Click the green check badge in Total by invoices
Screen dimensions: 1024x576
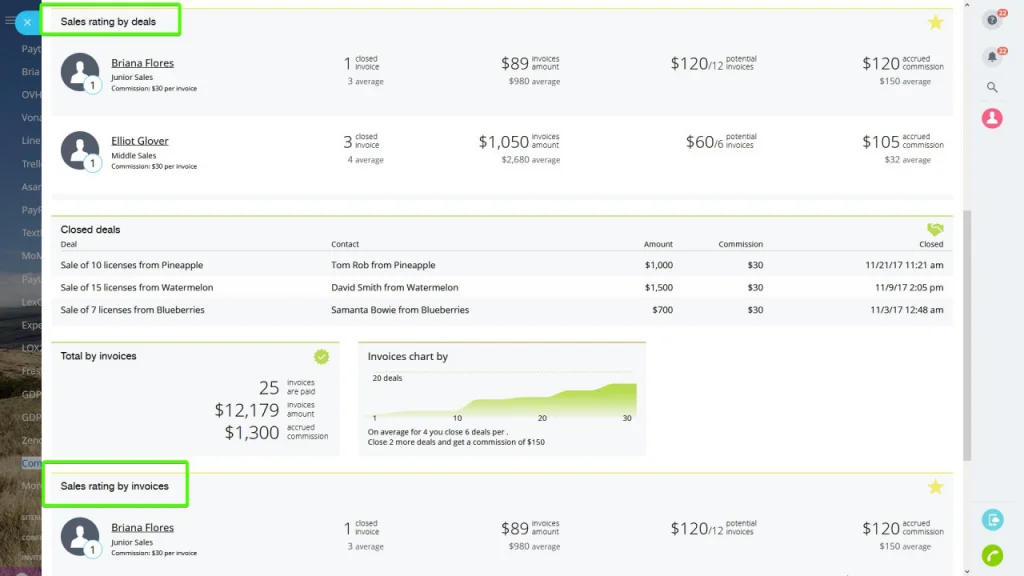pyautogui.click(x=321, y=357)
